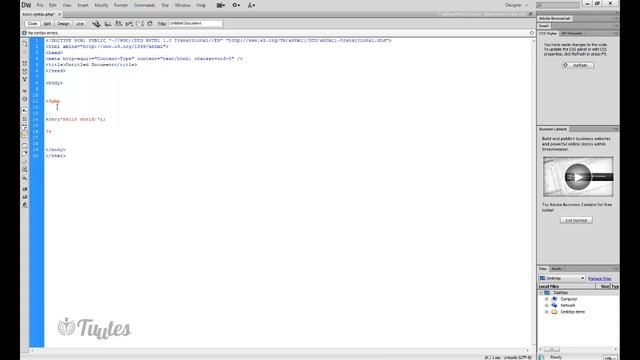Switch to Design view

(x=63, y=24)
